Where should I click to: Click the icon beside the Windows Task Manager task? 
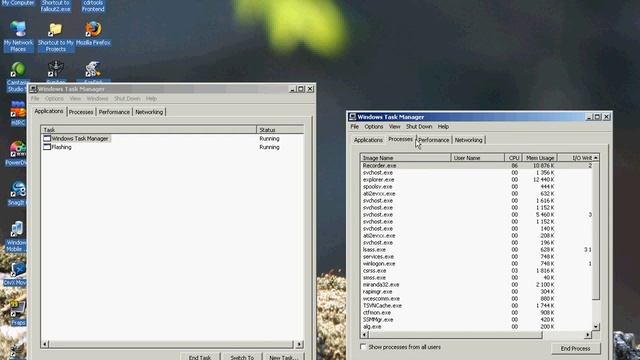47,138
